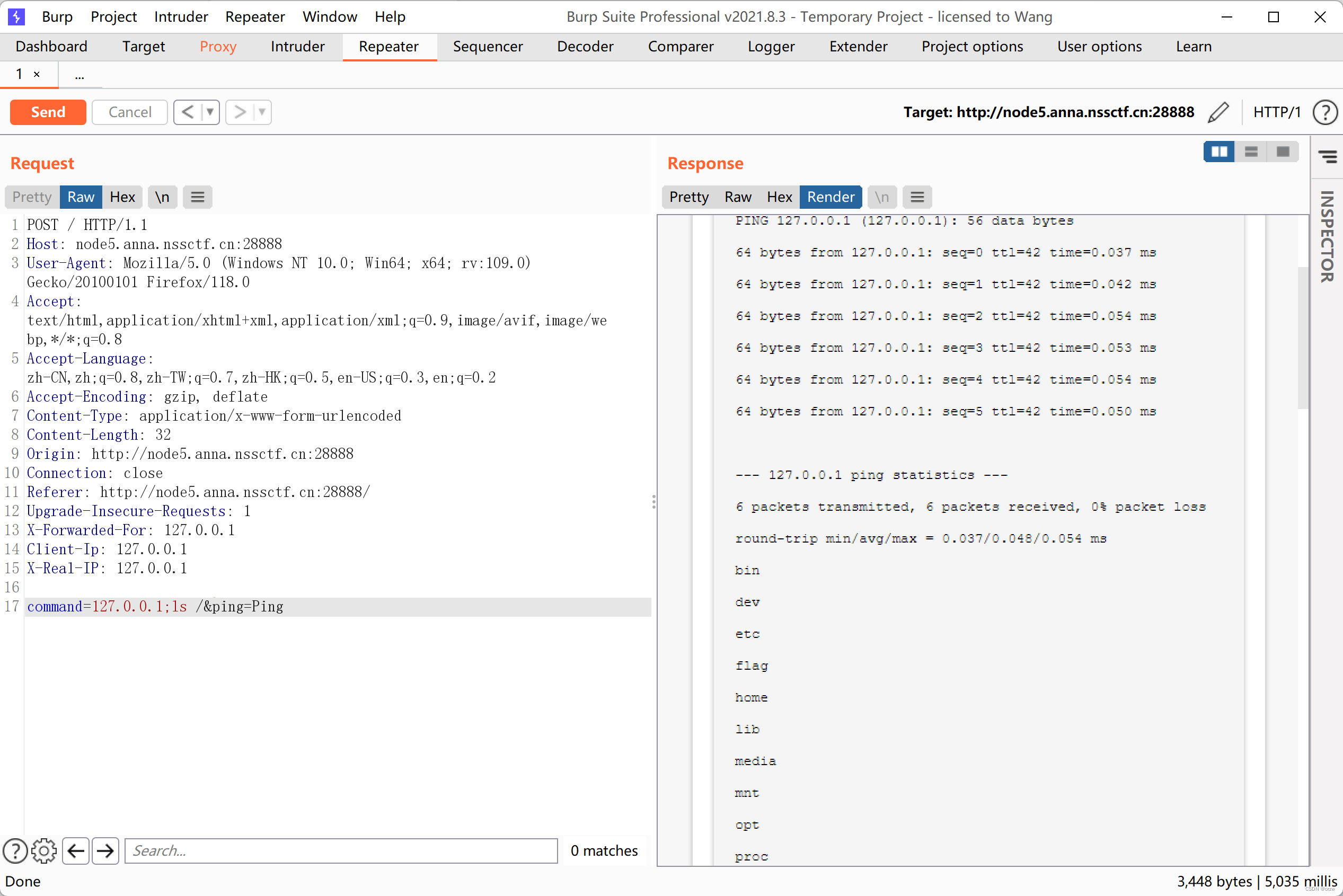The width and height of the screenshot is (1343, 896).
Task: Go to previous search match arrow
Action: (x=76, y=850)
